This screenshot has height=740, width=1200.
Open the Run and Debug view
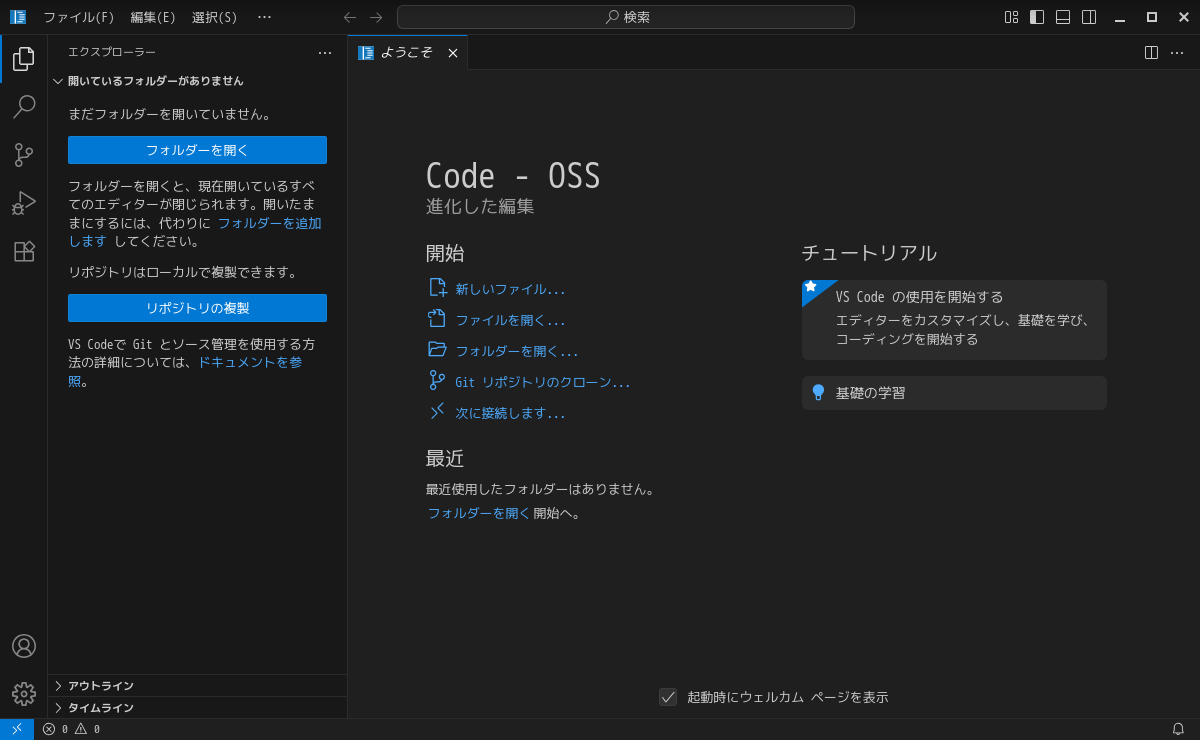[24, 203]
